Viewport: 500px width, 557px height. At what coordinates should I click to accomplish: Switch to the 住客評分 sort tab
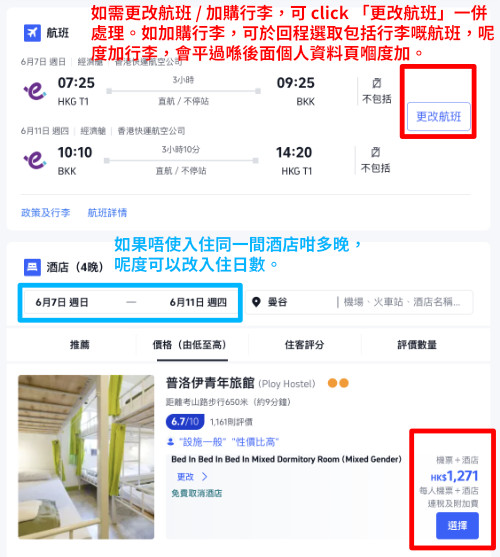(304, 345)
